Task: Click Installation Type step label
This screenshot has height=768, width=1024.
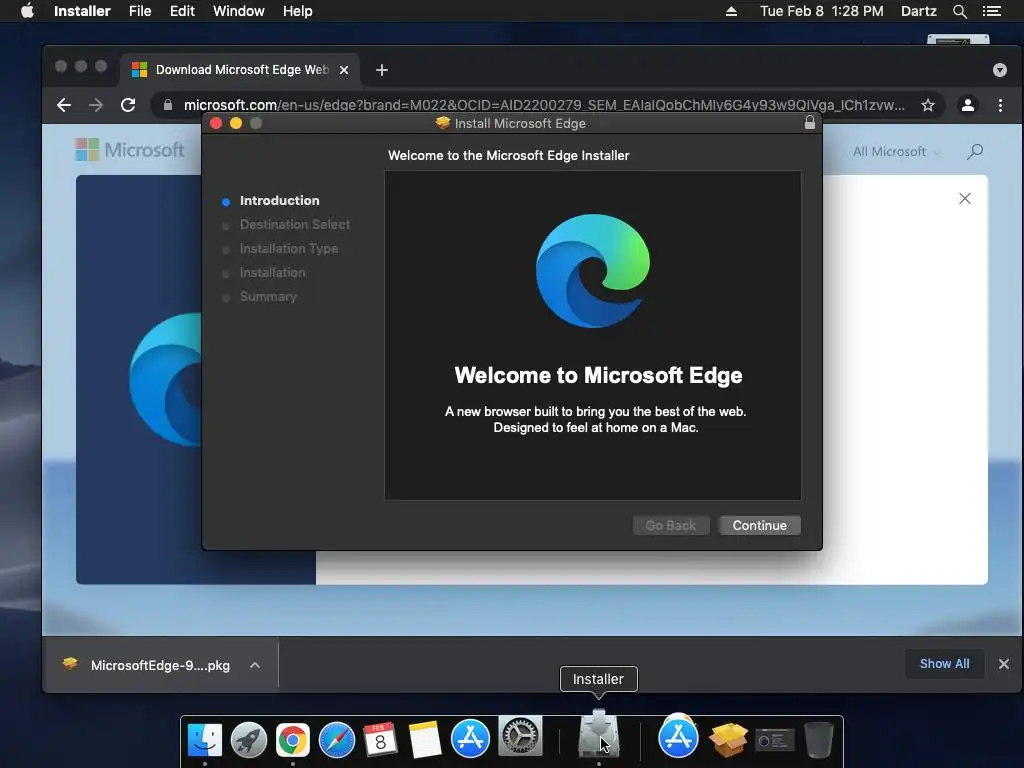Action: click(x=289, y=249)
